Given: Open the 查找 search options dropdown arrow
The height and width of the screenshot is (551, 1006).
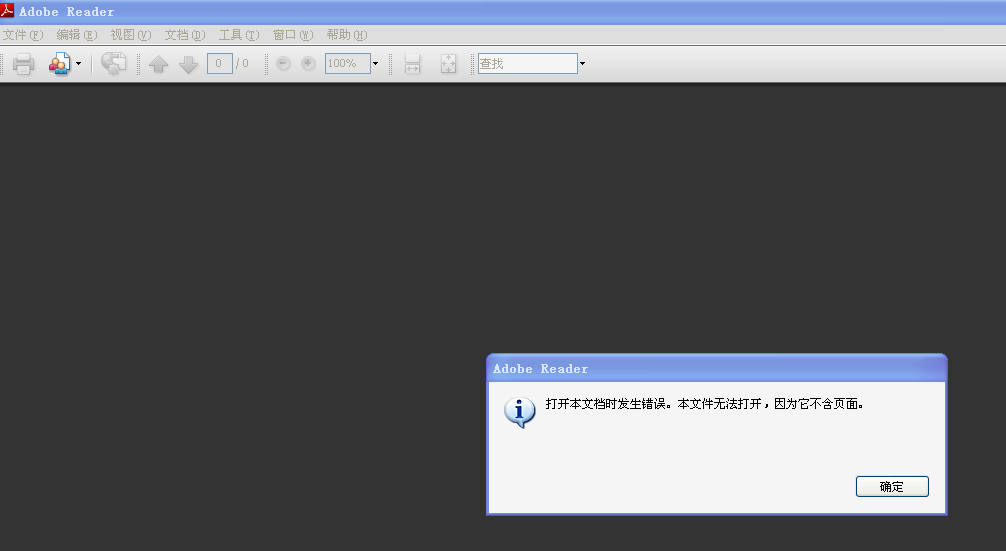Looking at the screenshot, I should 582,64.
